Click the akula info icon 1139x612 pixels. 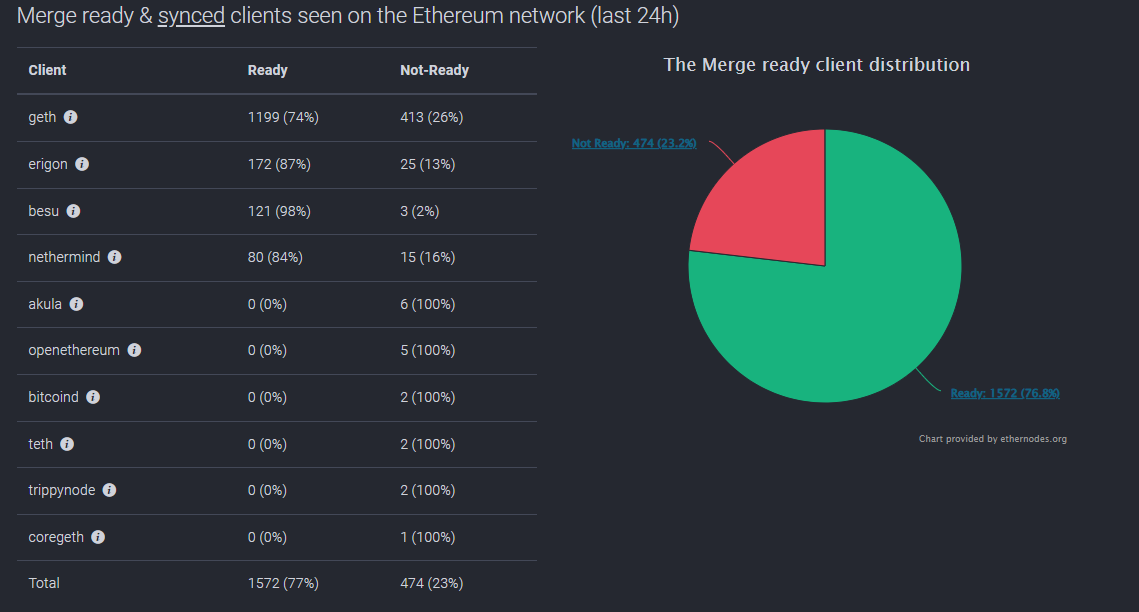[76, 304]
